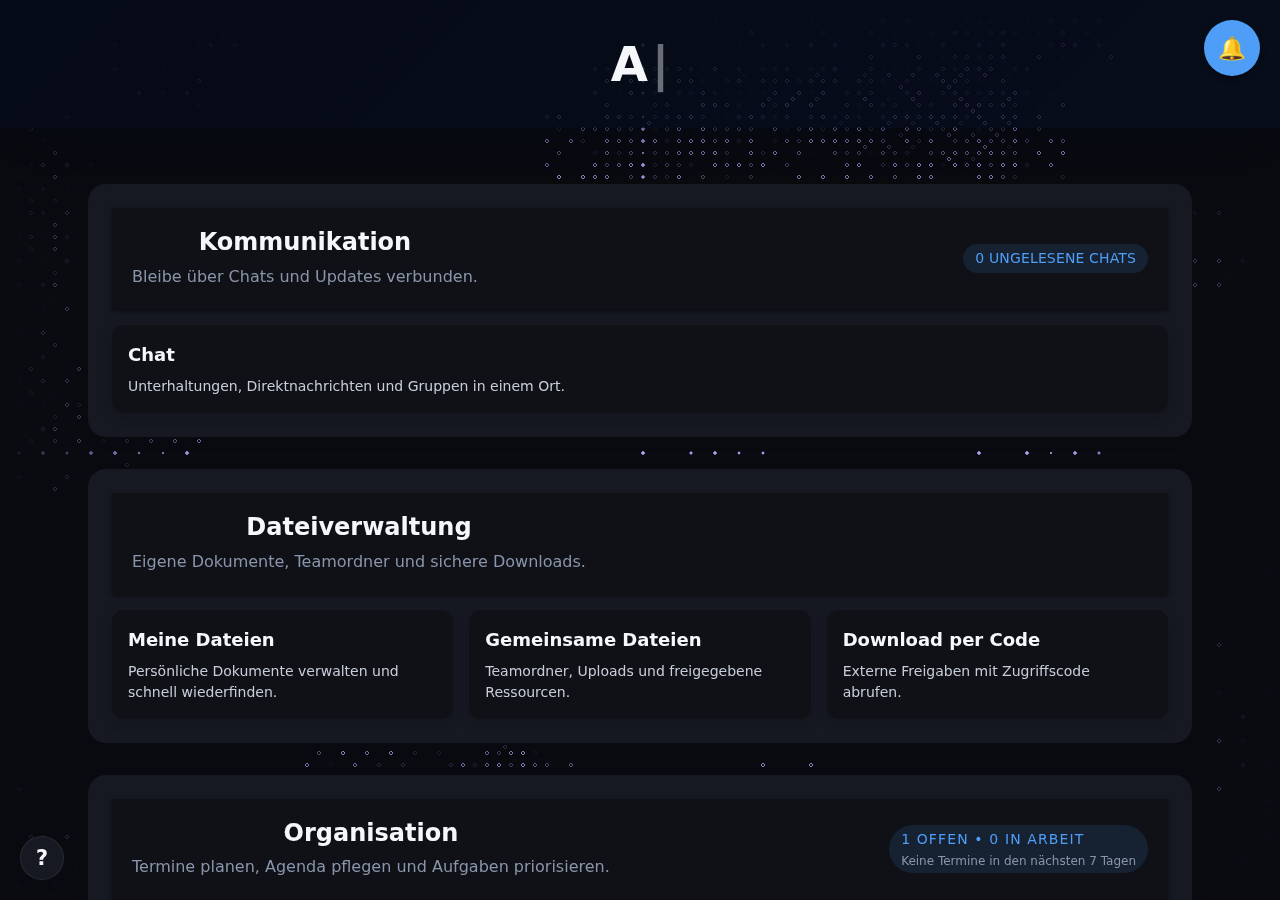Select the Dateiverwaltung section icon
The height and width of the screenshot is (900, 1280).
213,527
